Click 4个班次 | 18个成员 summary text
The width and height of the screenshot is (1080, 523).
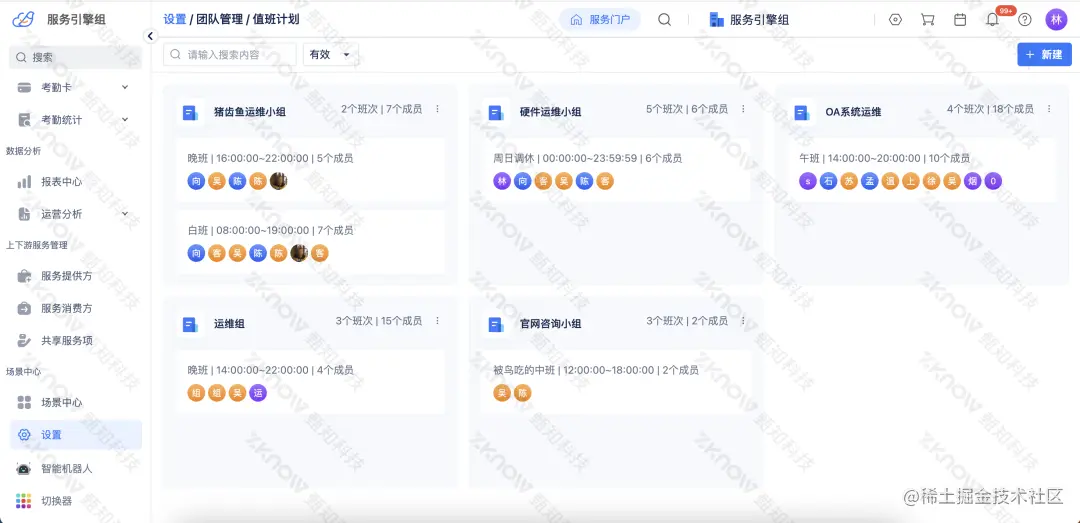(990, 109)
